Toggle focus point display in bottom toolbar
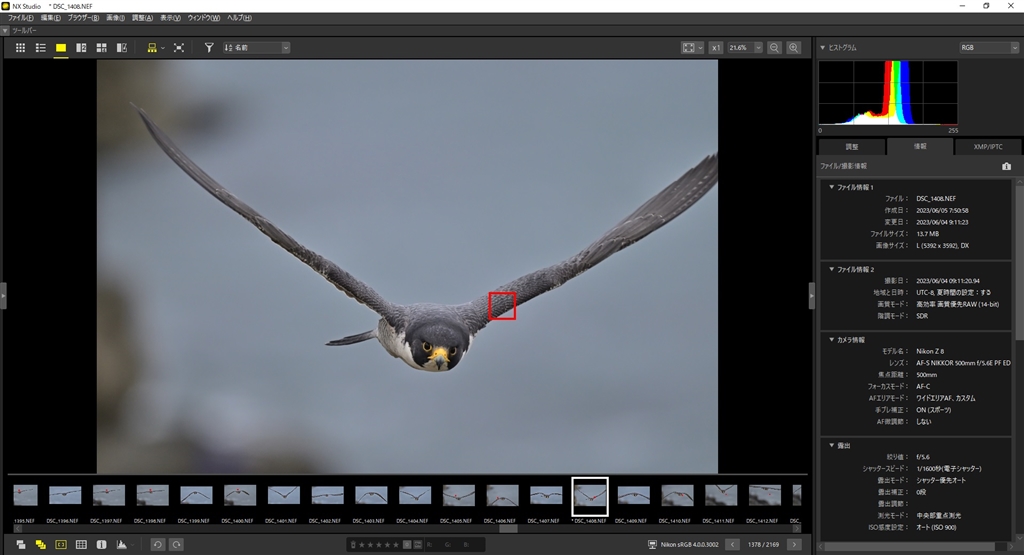 (60, 544)
